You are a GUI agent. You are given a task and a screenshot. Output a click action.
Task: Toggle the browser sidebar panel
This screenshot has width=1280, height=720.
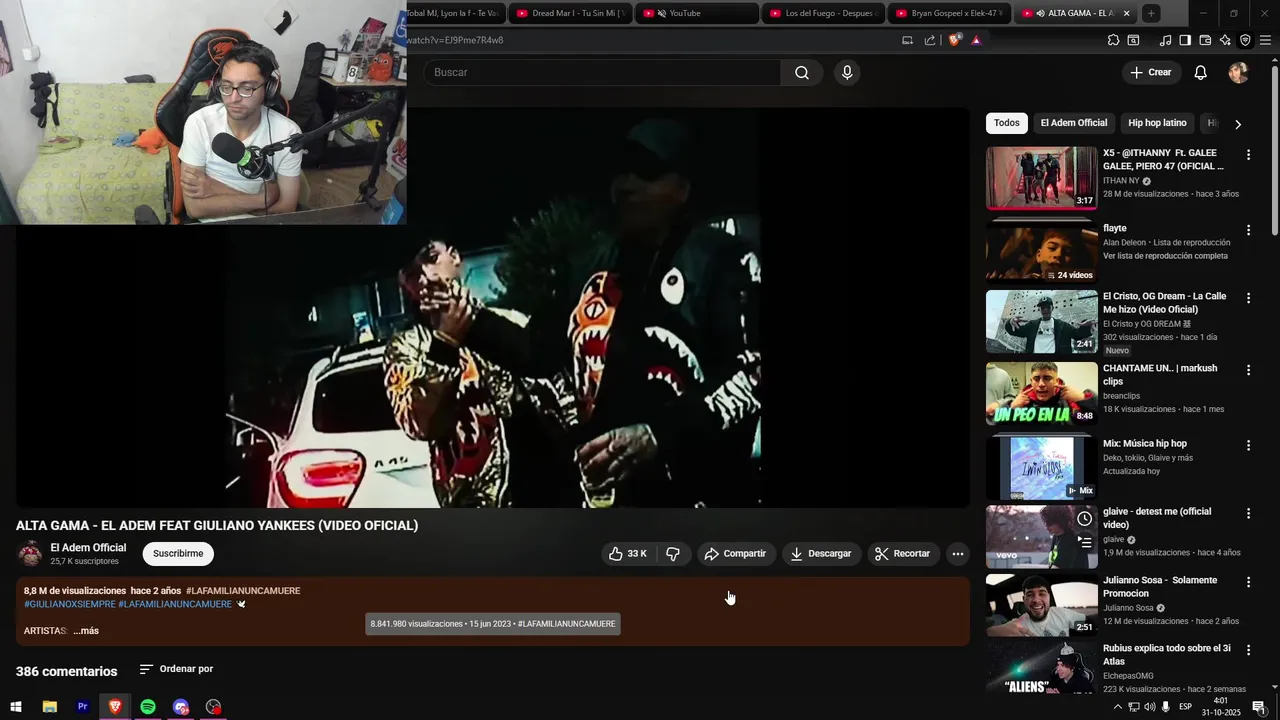point(1185,40)
